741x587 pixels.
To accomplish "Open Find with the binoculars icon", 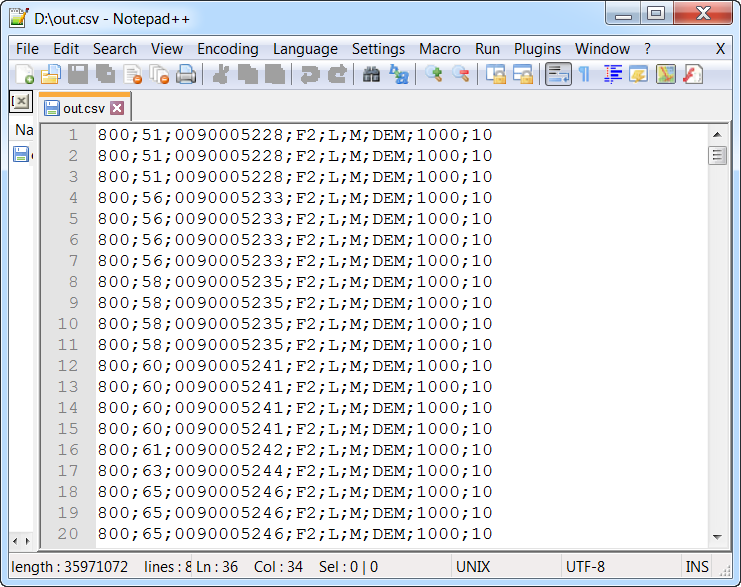I will point(371,75).
